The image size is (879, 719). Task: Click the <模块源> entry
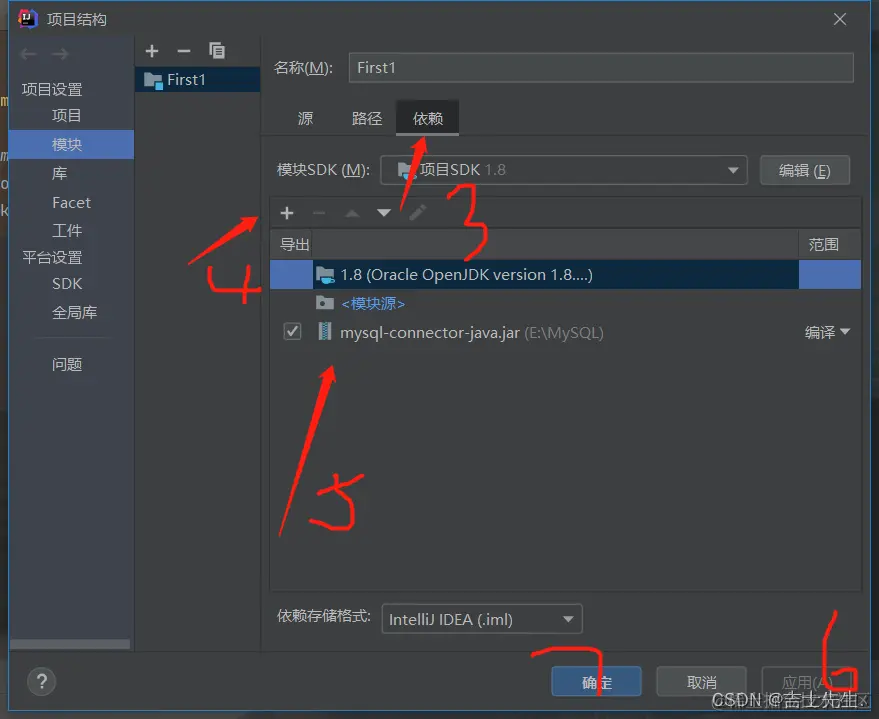click(373, 304)
